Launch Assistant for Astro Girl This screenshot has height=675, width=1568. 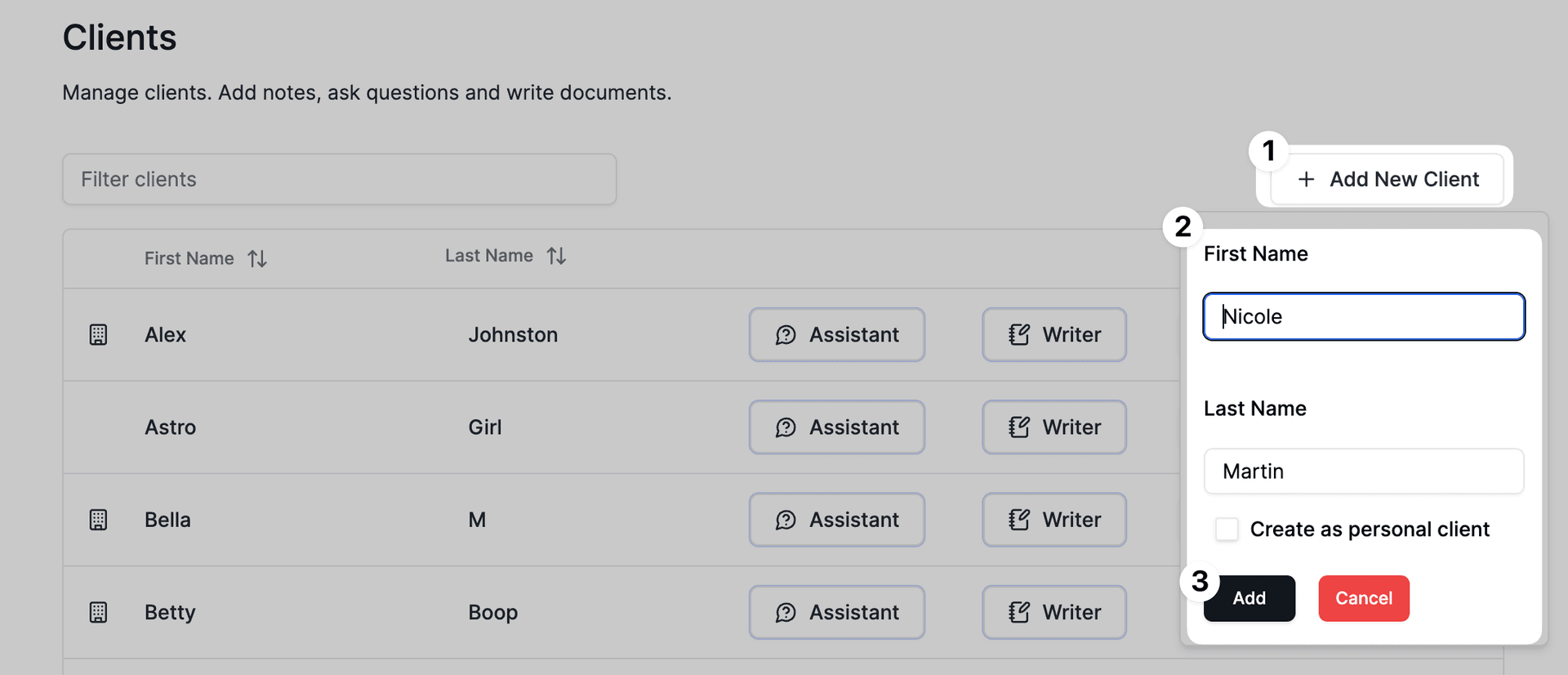[836, 427]
